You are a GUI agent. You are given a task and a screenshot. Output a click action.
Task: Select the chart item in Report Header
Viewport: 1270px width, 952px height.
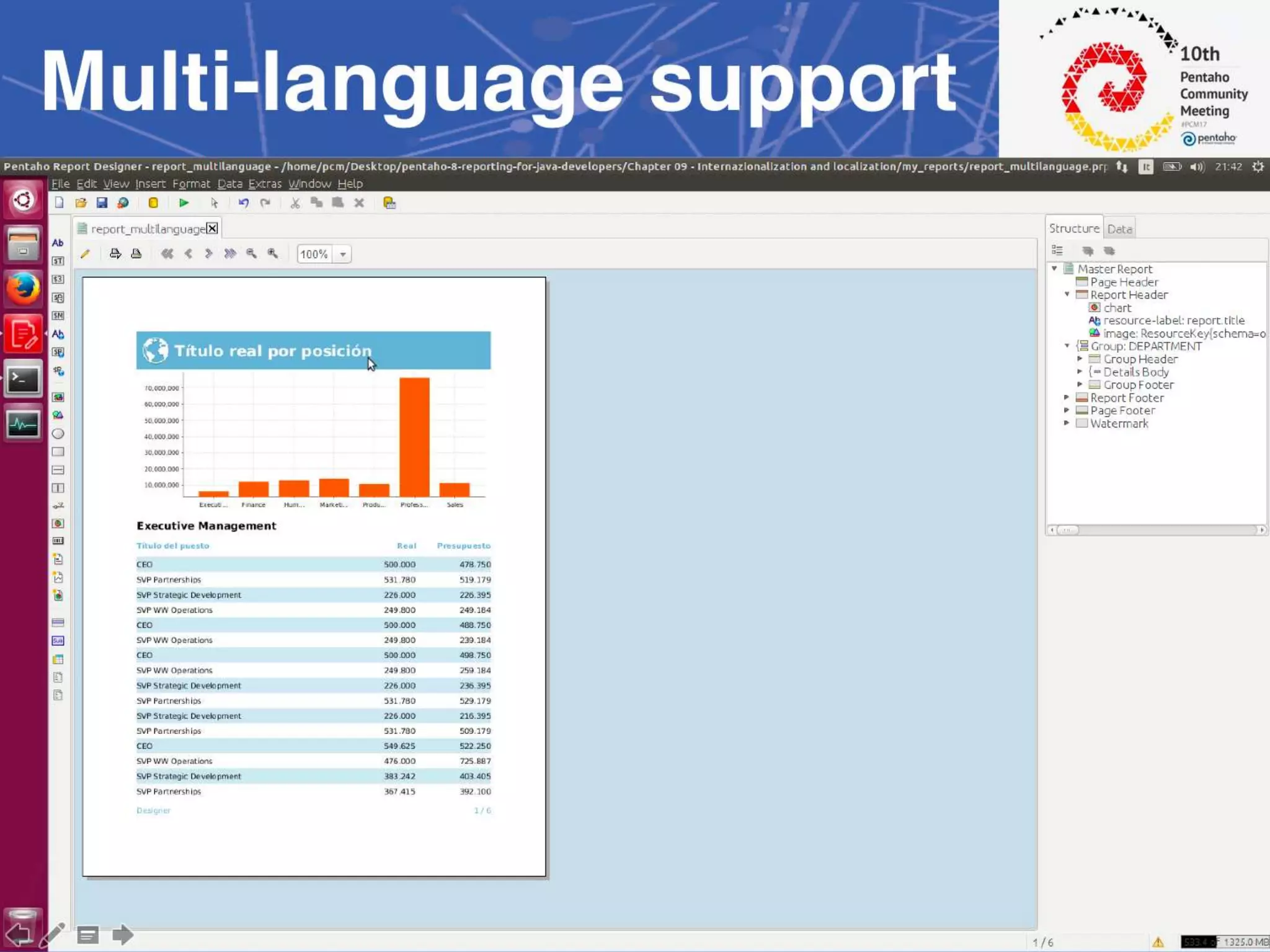click(1117, 307)
